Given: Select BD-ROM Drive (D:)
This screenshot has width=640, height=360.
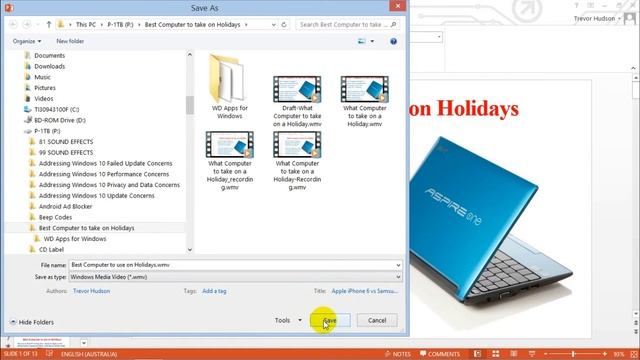Looking at the screenshot, I should [60, 120].
